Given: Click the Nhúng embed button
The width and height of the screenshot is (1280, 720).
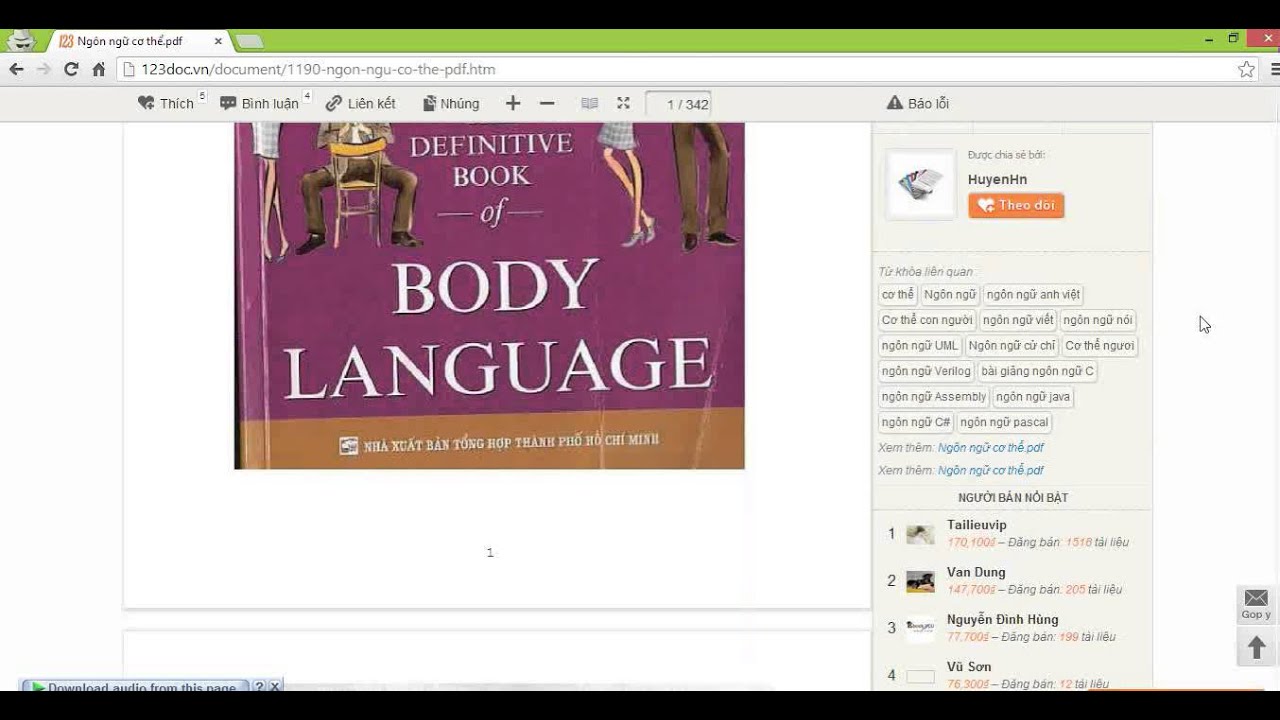Looking at the screenshot, I should click(x=451, y=103).
